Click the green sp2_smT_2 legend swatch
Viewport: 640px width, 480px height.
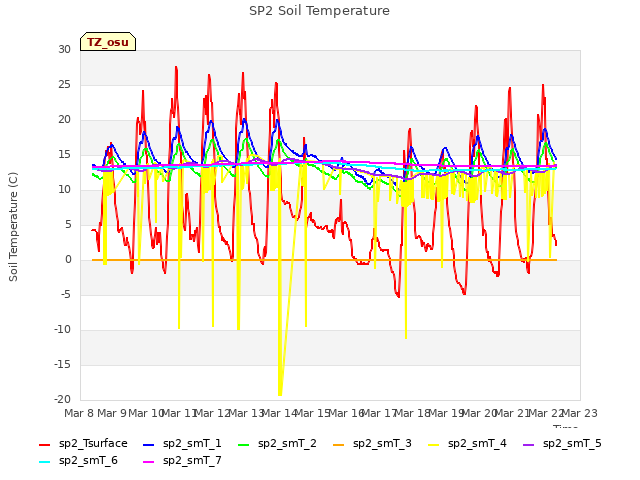244,444
